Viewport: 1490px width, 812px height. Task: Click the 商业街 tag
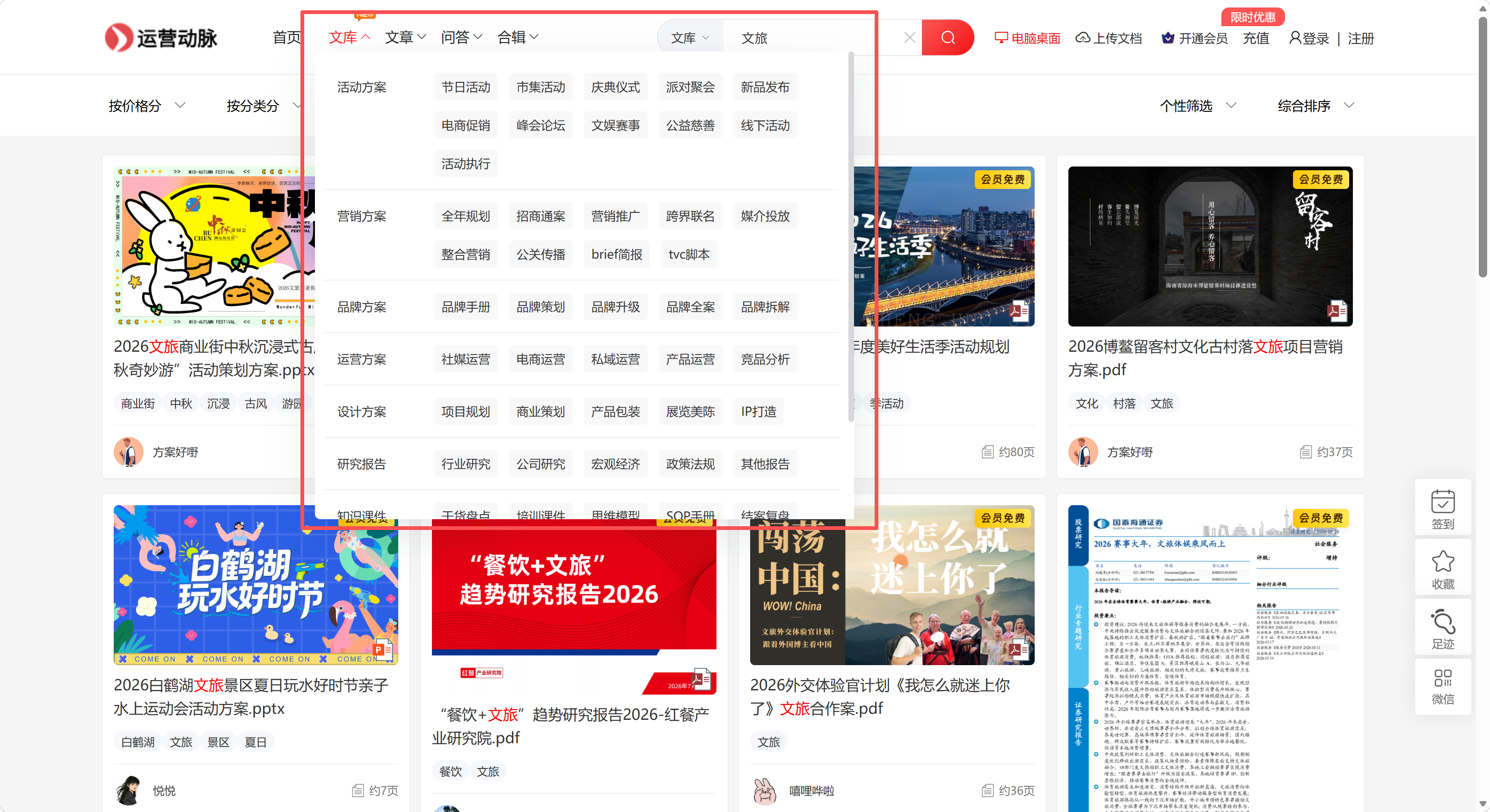138,403
